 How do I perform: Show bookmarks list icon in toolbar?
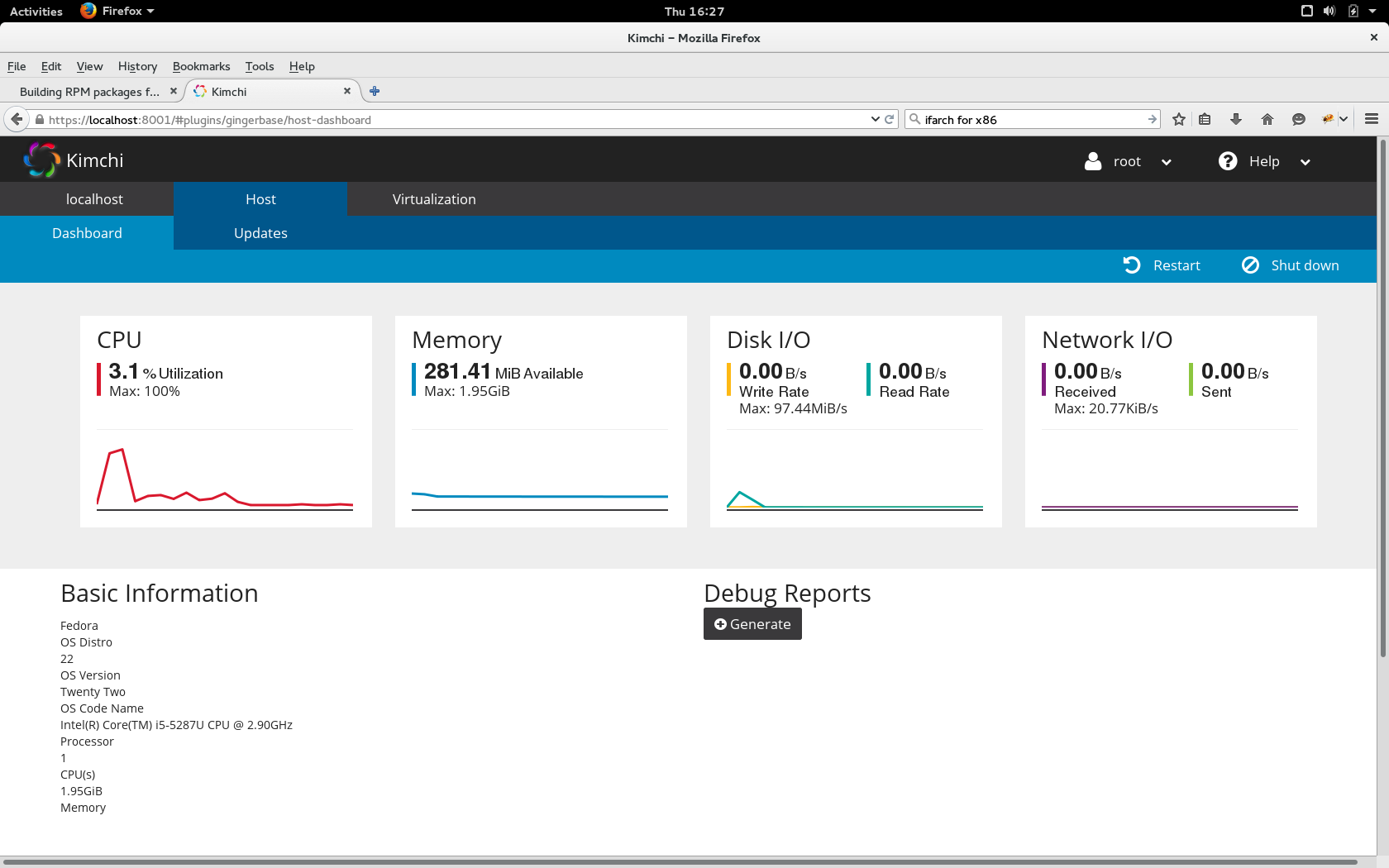click(1205, 119)
